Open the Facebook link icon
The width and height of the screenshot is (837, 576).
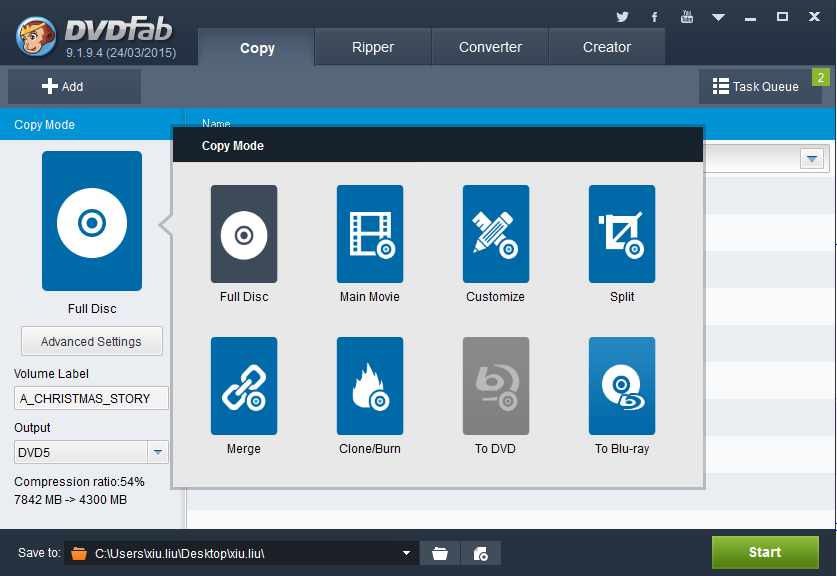pos(654,17)
